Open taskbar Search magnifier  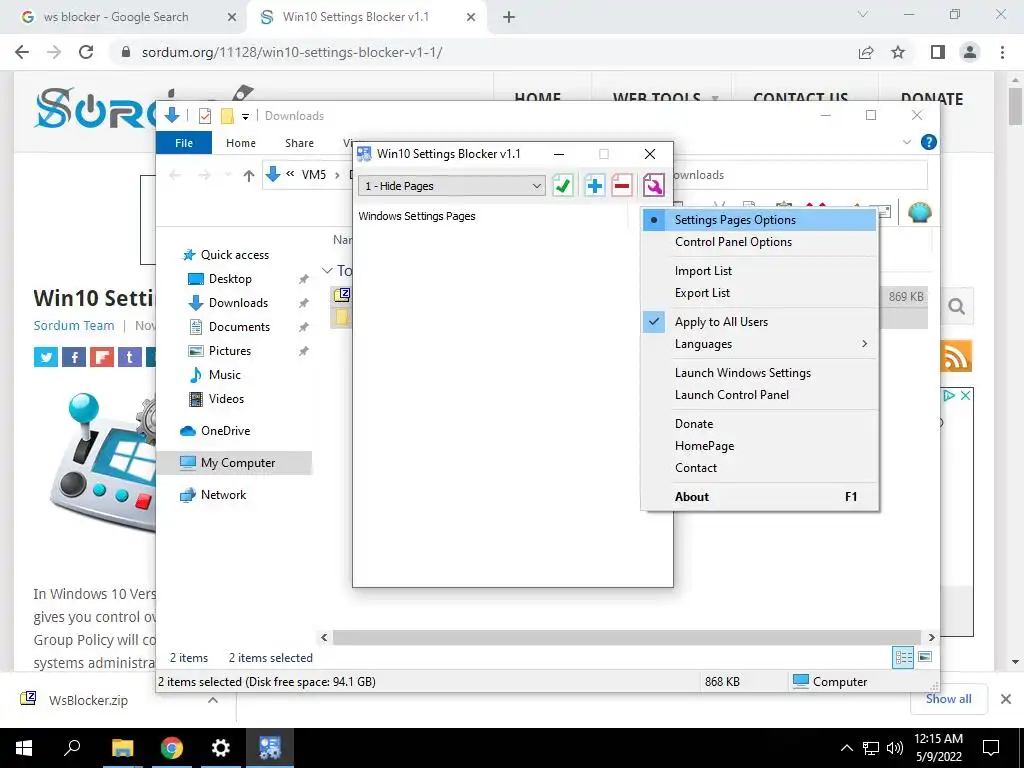point(72,748)
